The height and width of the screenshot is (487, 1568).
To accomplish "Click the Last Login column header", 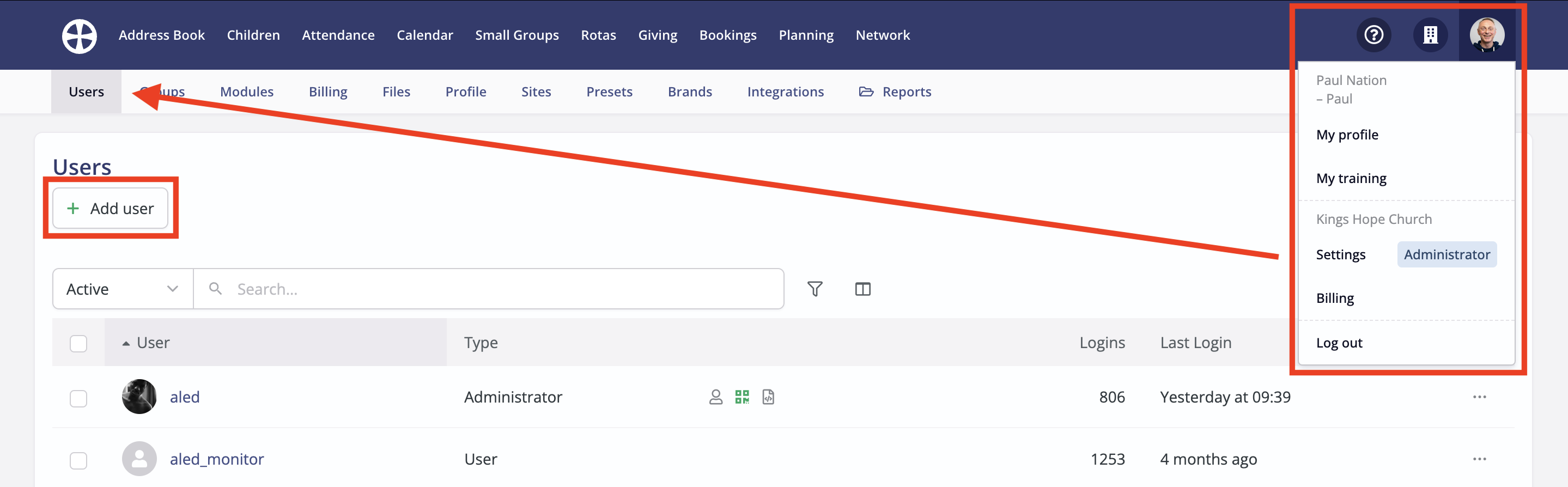I will pos(1195,343).
